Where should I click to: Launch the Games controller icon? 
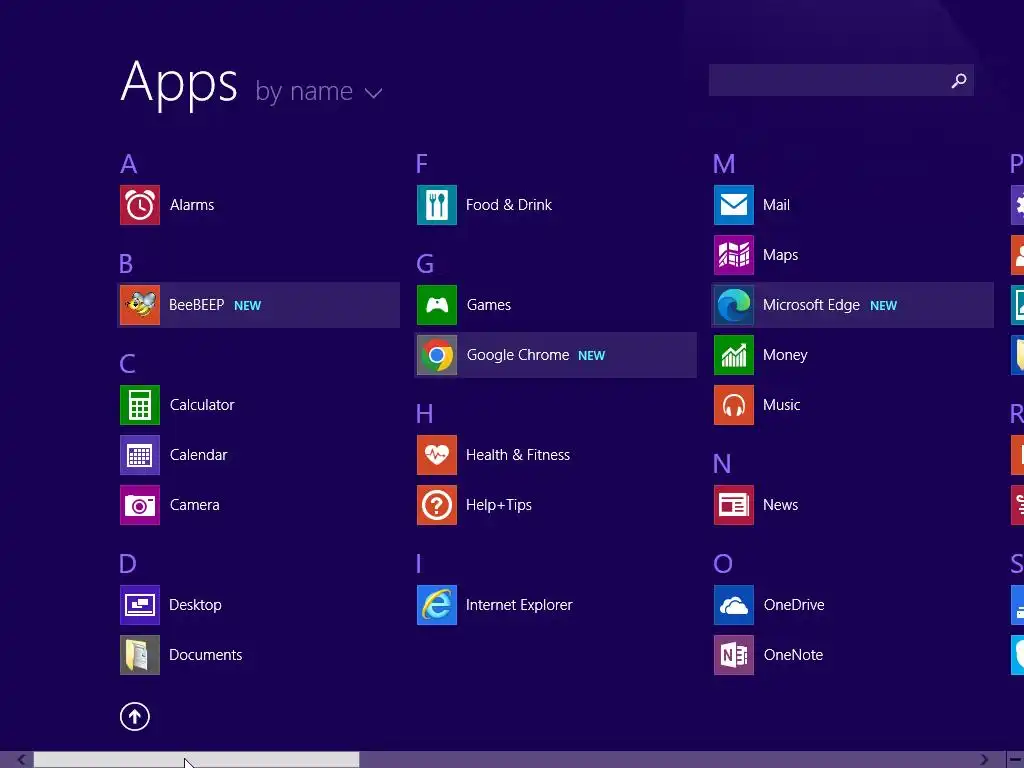point(437,305)
